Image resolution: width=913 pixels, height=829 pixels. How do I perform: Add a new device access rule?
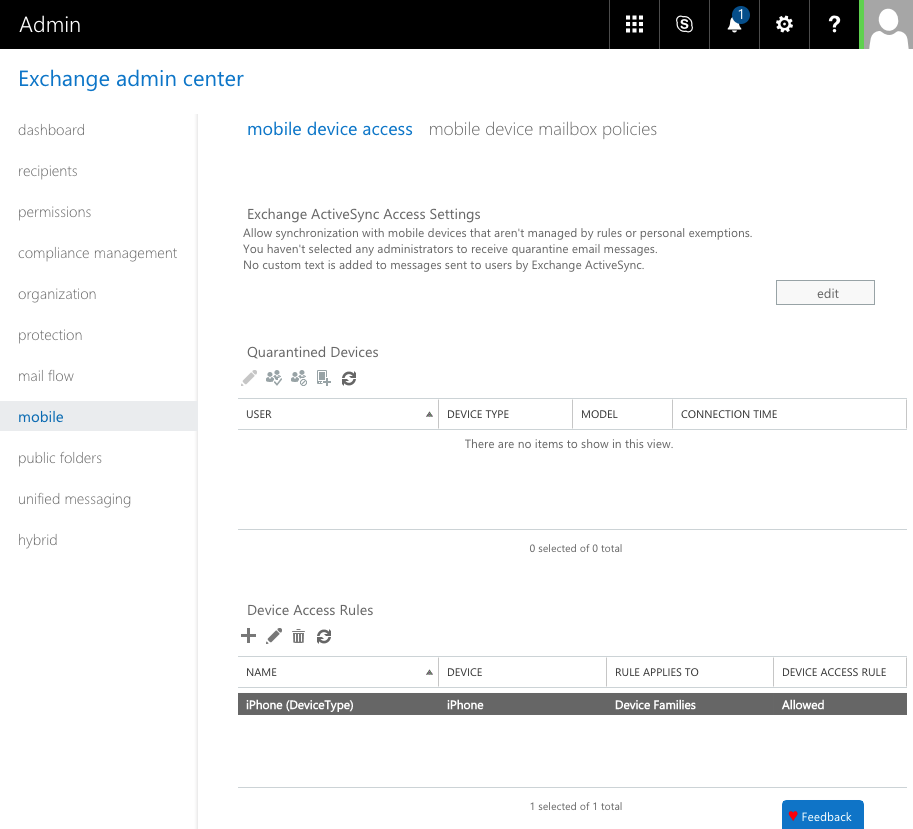click(x=248, y=636)
